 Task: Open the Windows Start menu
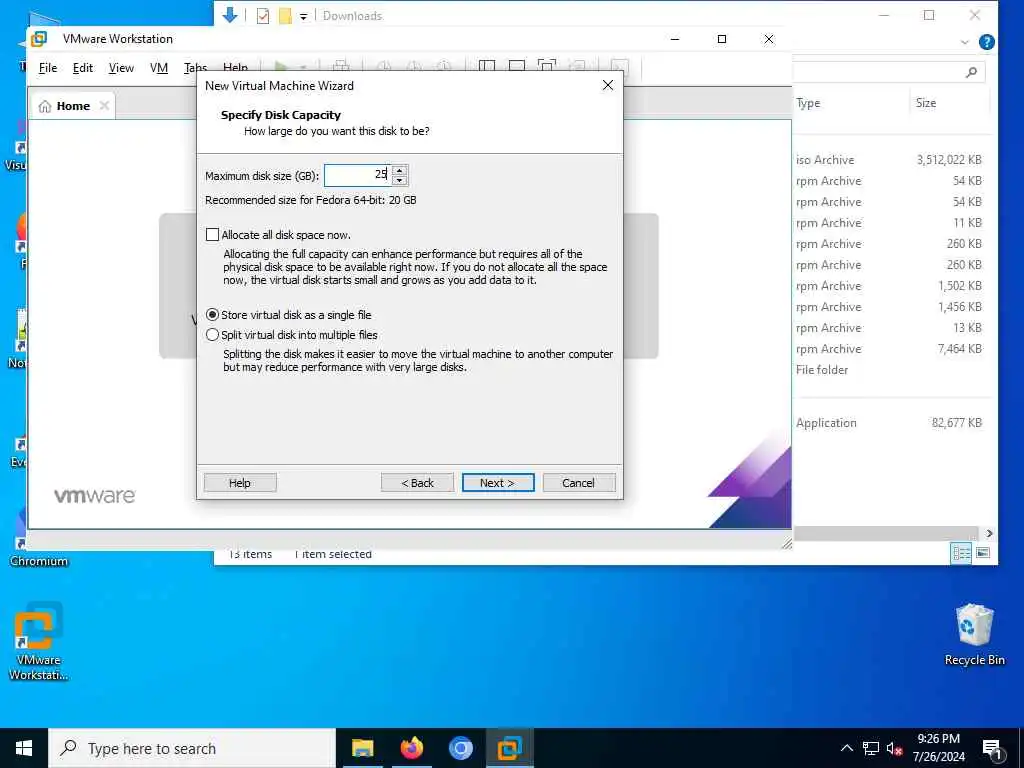[24, 748]
